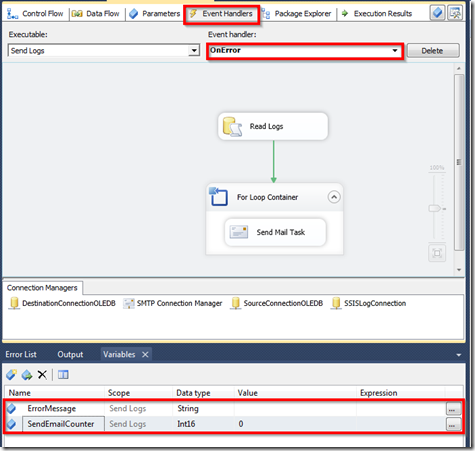Click the designer zoom slider handle
The height and width of the screenshot is (451, 475).
point(435,208)
